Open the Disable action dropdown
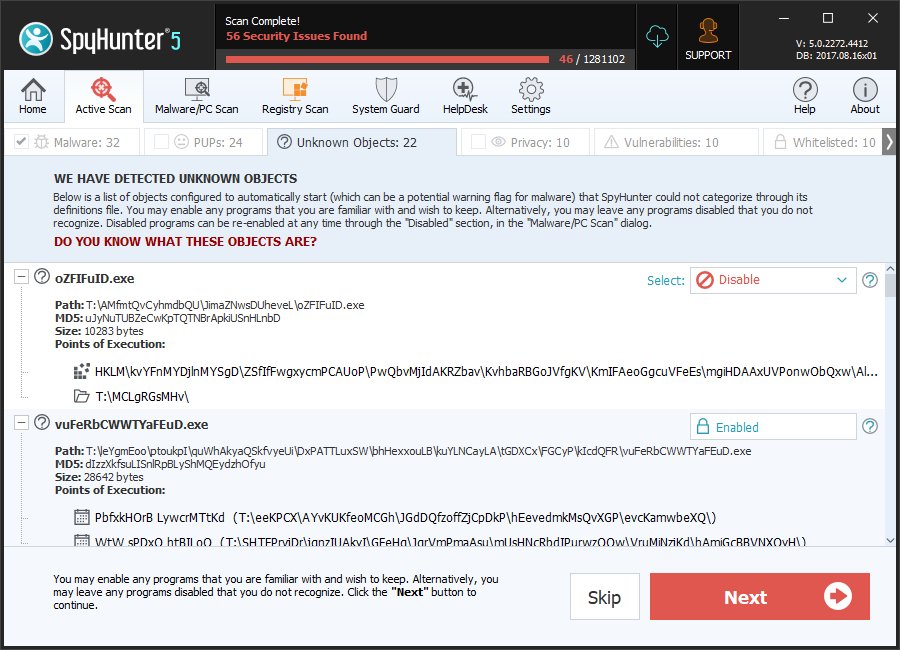Screen dimensions: 900x650 click(773, 280)
